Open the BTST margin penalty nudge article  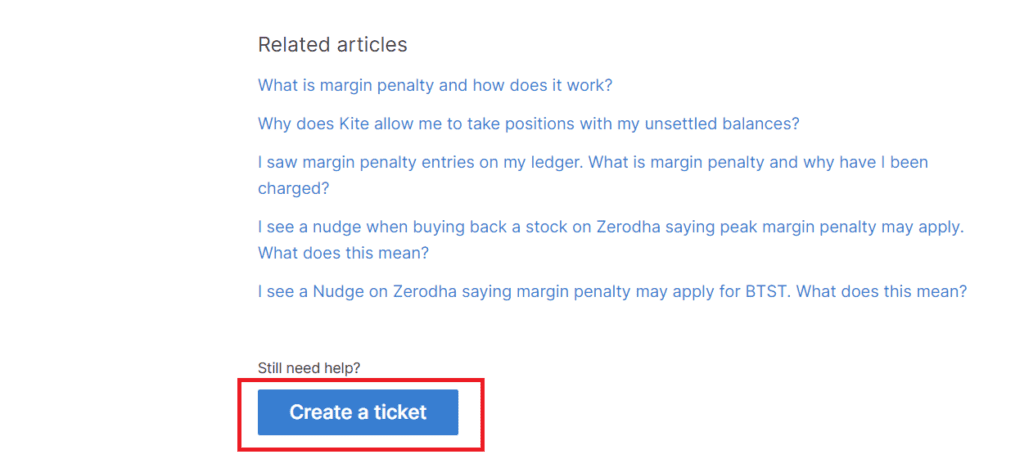click(612, 292)
